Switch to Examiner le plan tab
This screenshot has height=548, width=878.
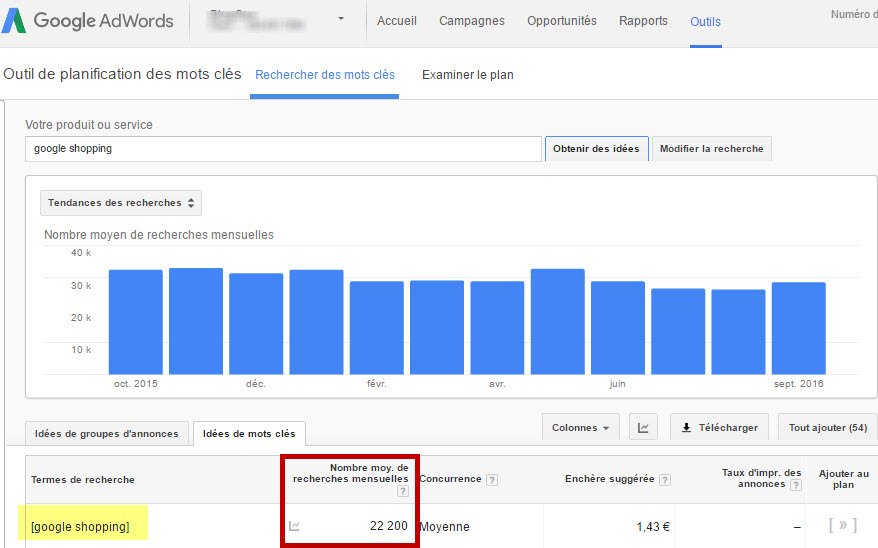click(468, 75)
